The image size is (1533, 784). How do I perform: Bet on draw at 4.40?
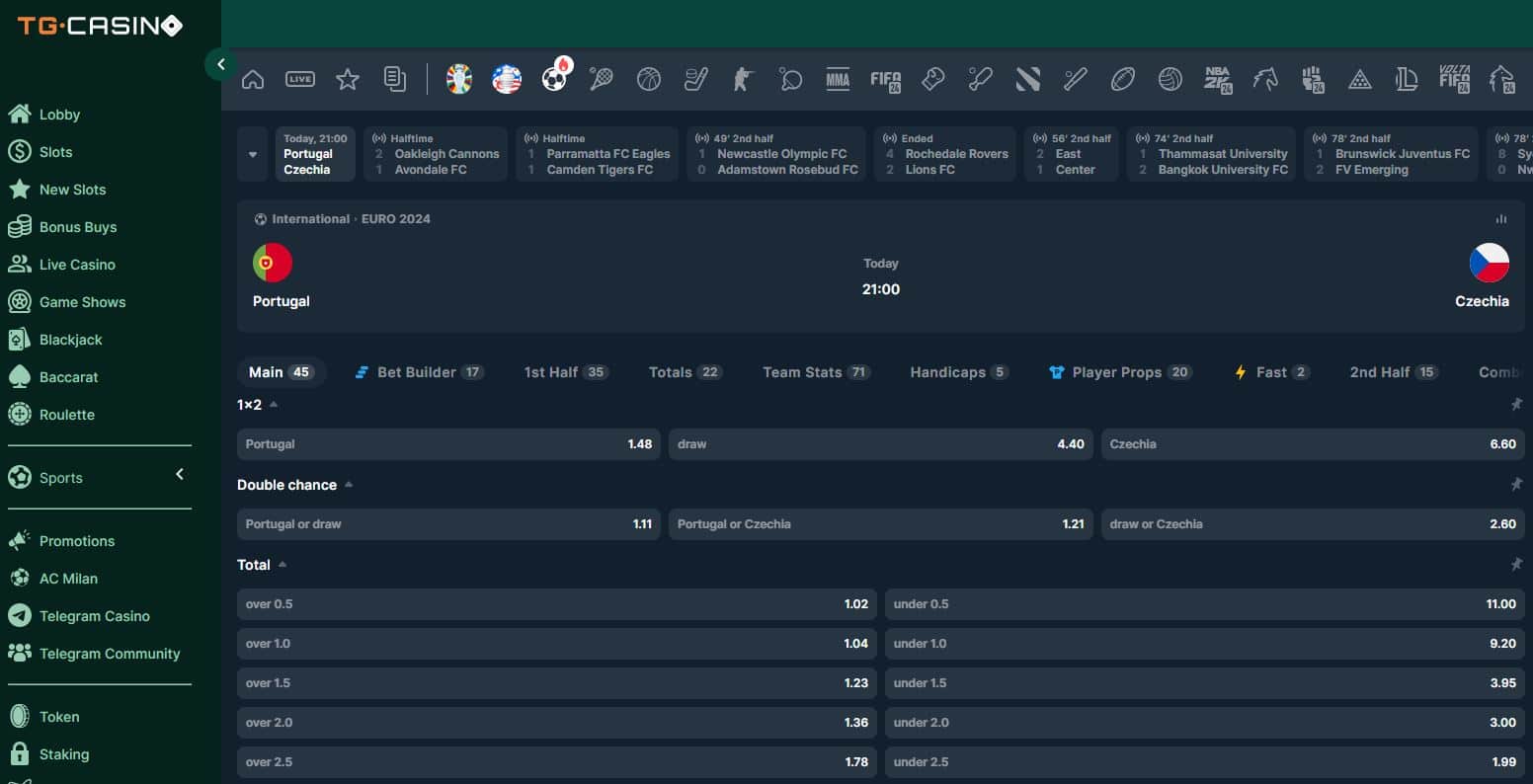pos(881,444)
